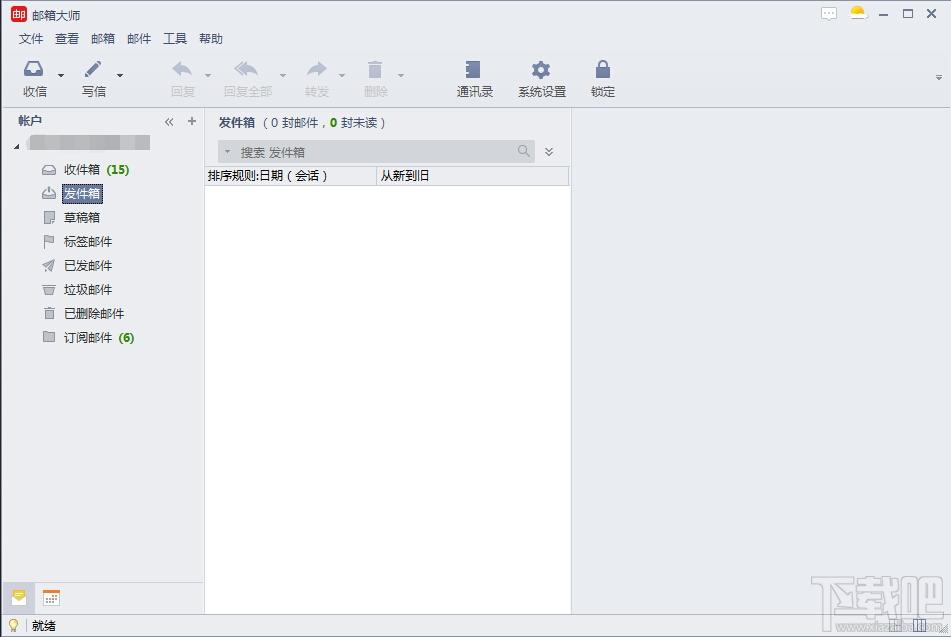The image size is (951, 637).
Task: Expand the 转发 dropdown arrow
Action: 341,75
